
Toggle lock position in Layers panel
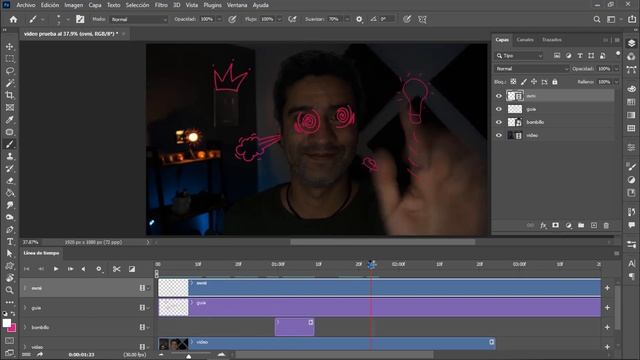[x=534, y=82]
